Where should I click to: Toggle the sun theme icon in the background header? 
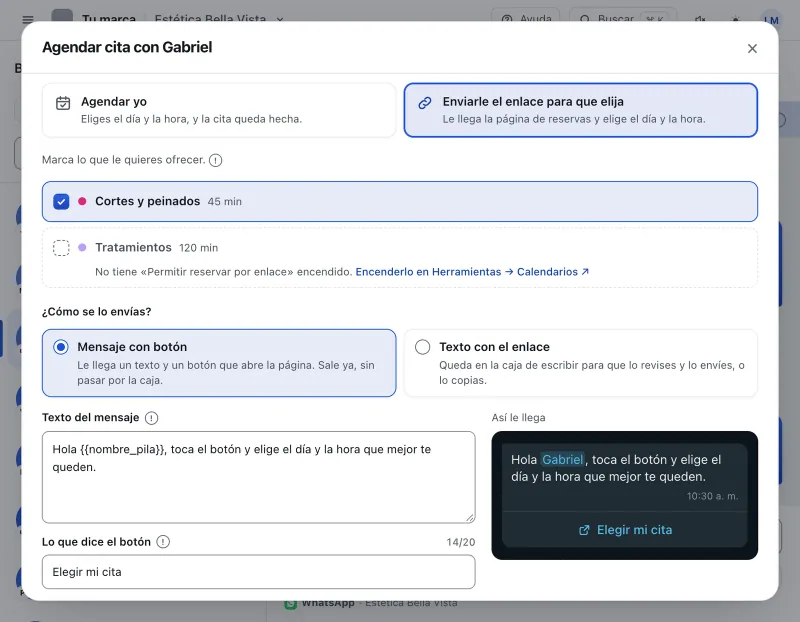pos(735,19)
